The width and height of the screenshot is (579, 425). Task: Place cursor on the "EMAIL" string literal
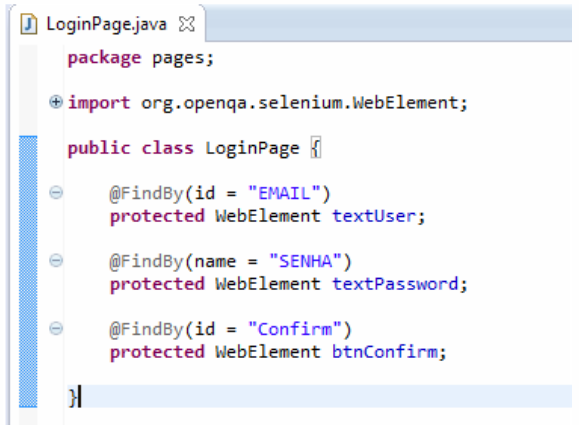(x=284, y=193)
